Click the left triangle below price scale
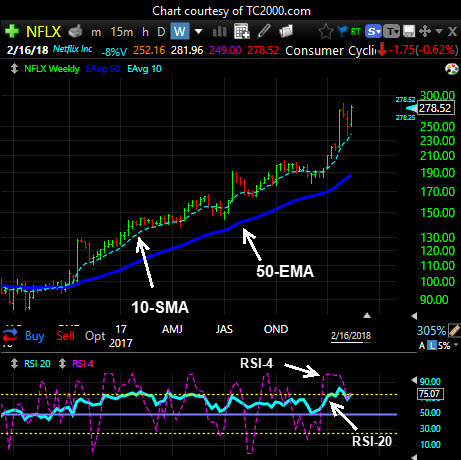This screenshot has height=460, width=461. pyautogui.click(x=414, y=315)
